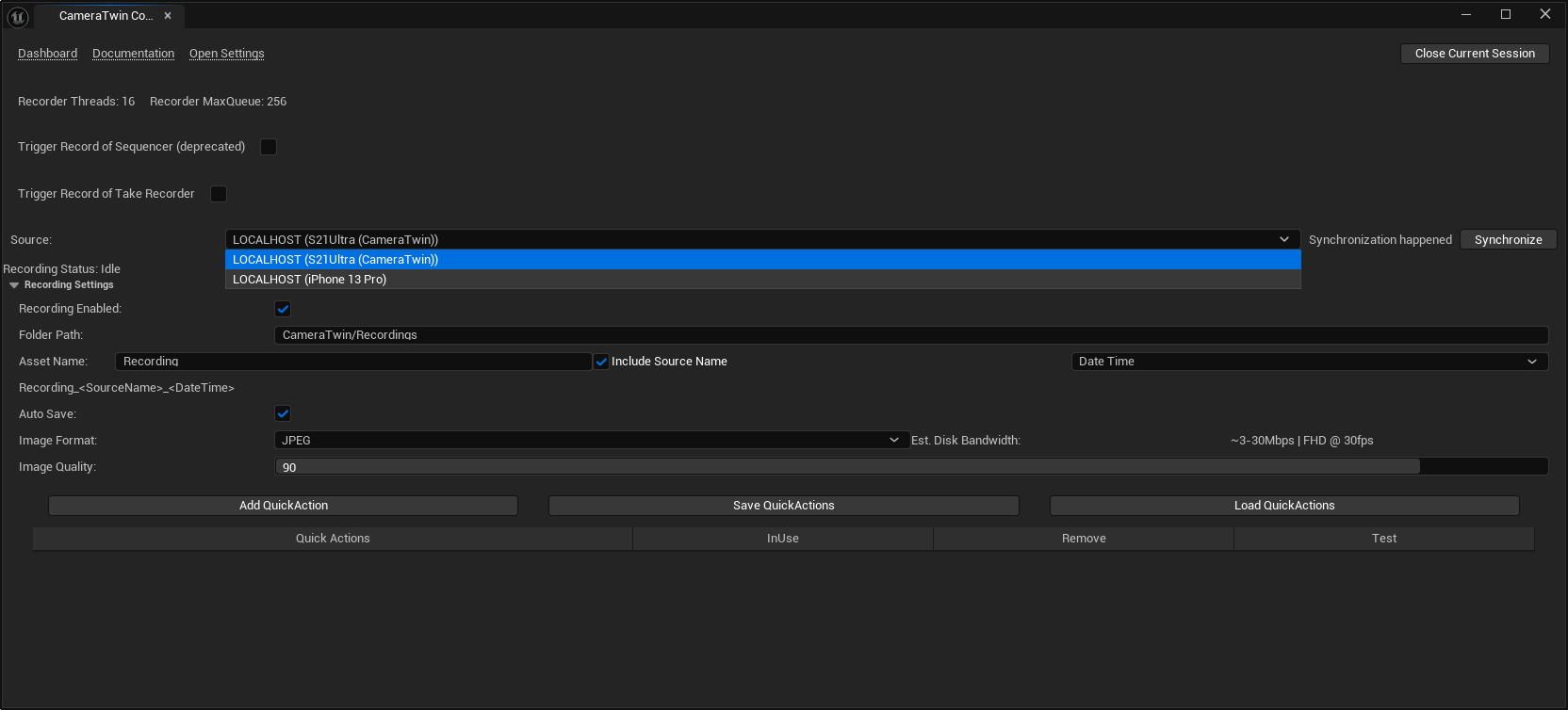Uncheck the Recording Enabled checkbox
The height and width of the screenshot is (710, 1568).
283,309
